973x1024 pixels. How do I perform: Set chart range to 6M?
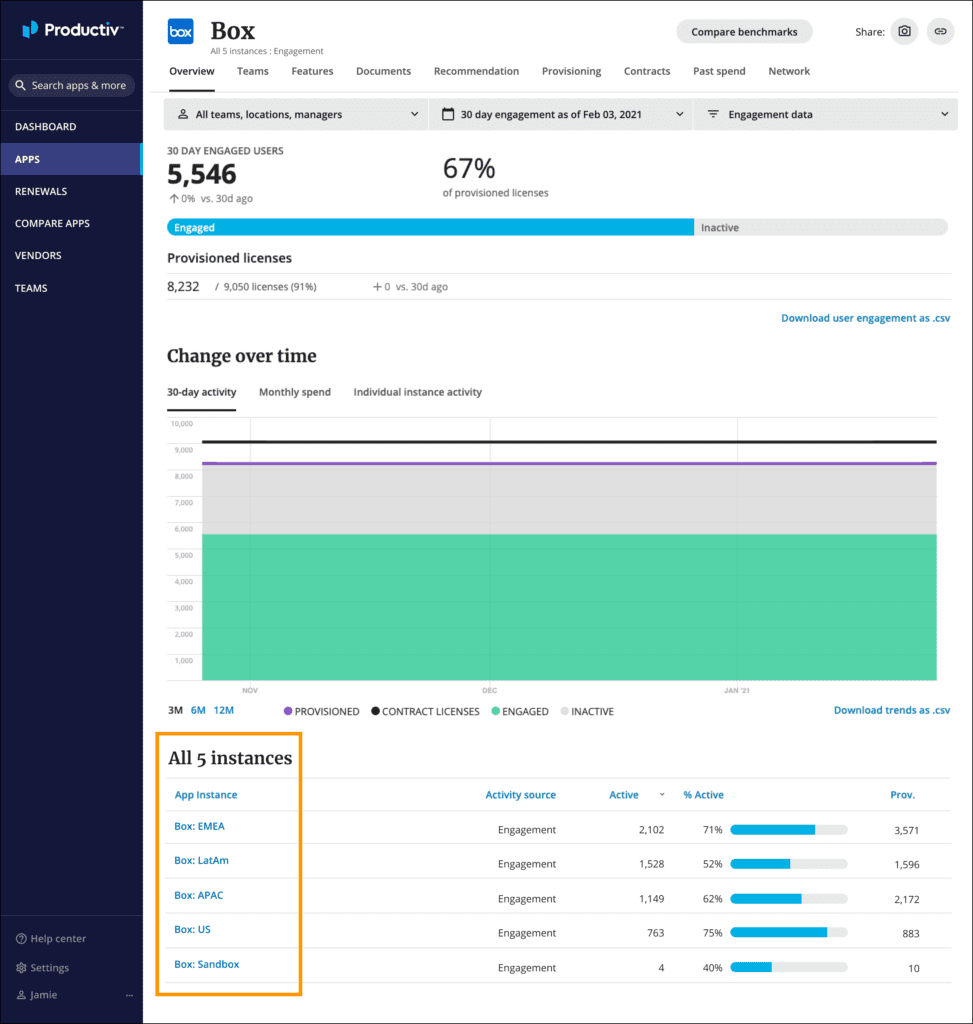(x=198, y=711)
